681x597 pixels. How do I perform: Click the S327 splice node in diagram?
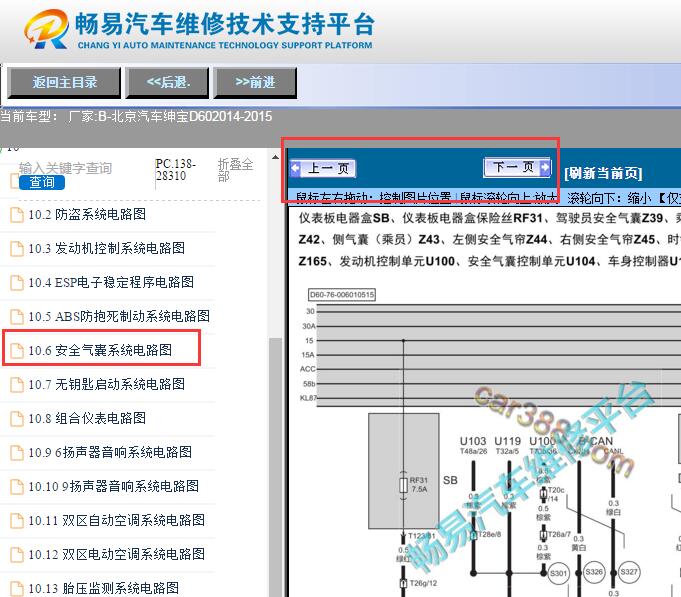coord(629,572)
